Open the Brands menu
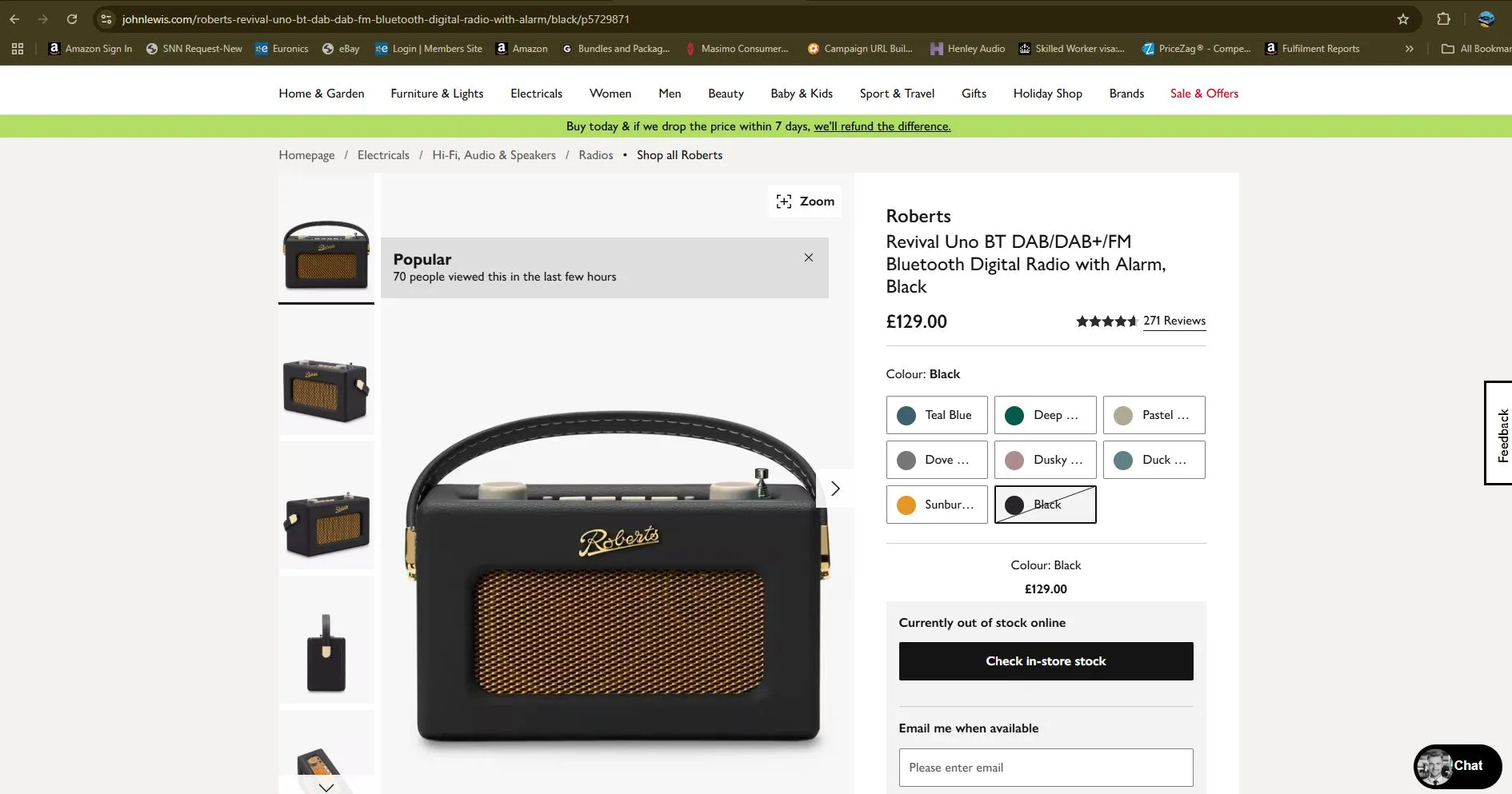1512x794 pixels. [x=1126, y=94]
